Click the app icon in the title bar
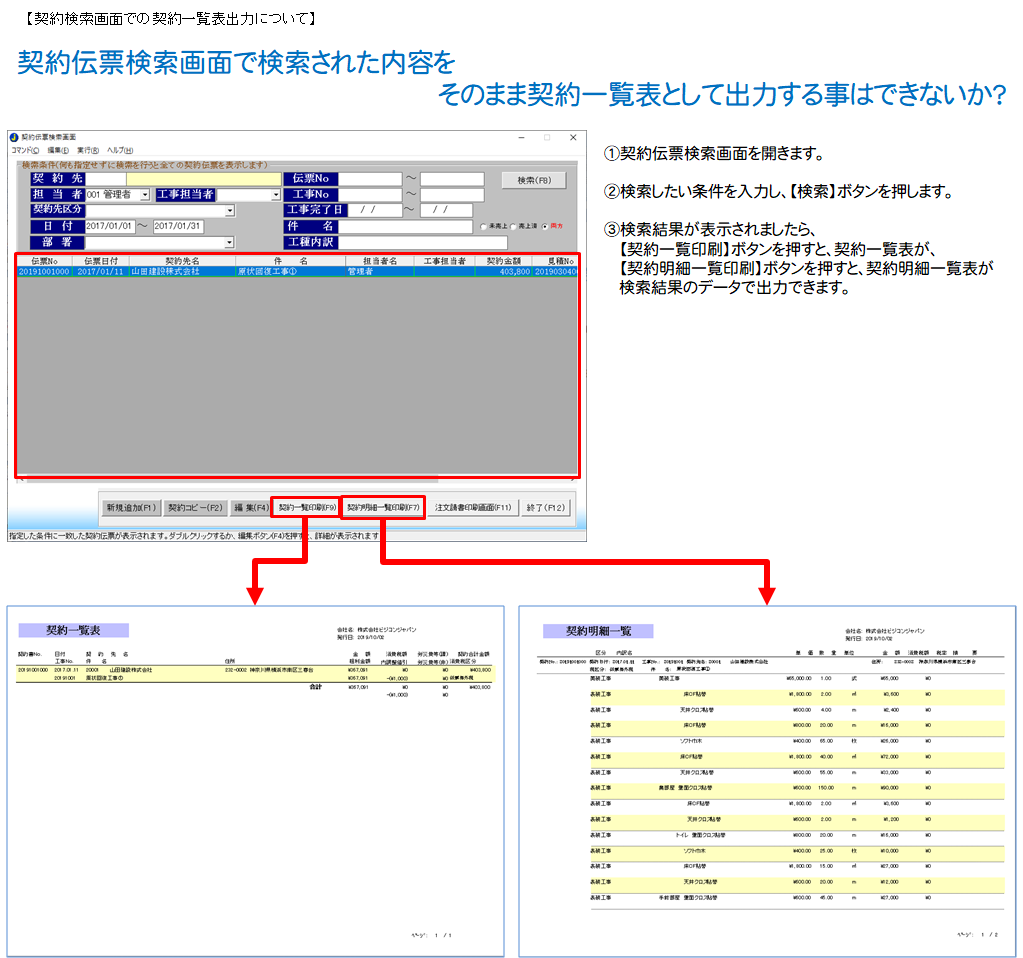The image size is (1023, 958). pos(14,137)
